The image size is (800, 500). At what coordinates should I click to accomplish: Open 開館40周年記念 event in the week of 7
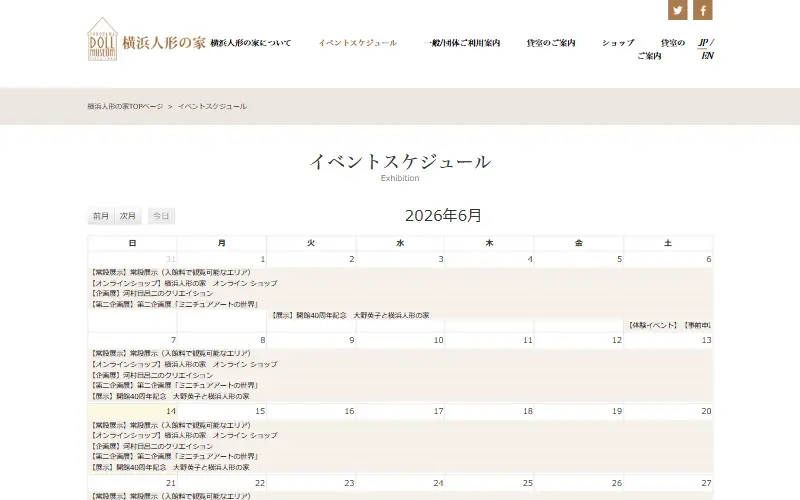click(x=400, y=396)
